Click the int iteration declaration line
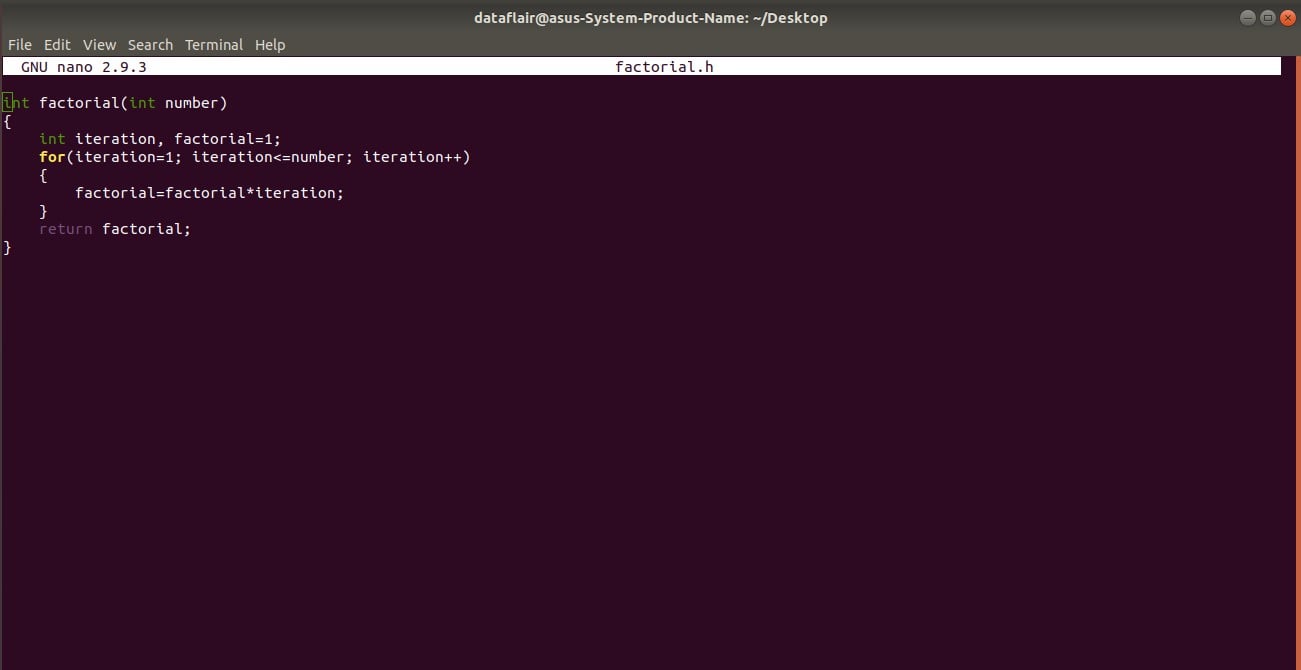The height and width of the screenshot is (670, 1301). pyautogui.click(x=160, y=138)
